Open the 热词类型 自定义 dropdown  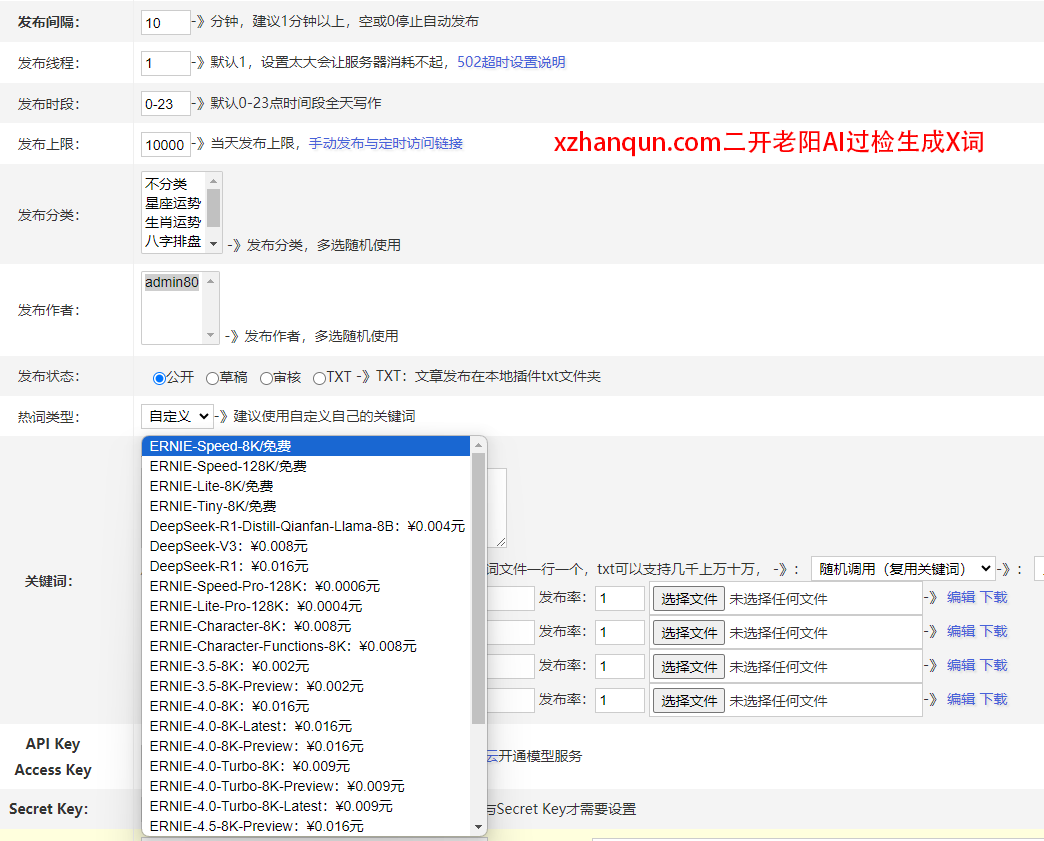pyautogui.click(x=177, y=416)
